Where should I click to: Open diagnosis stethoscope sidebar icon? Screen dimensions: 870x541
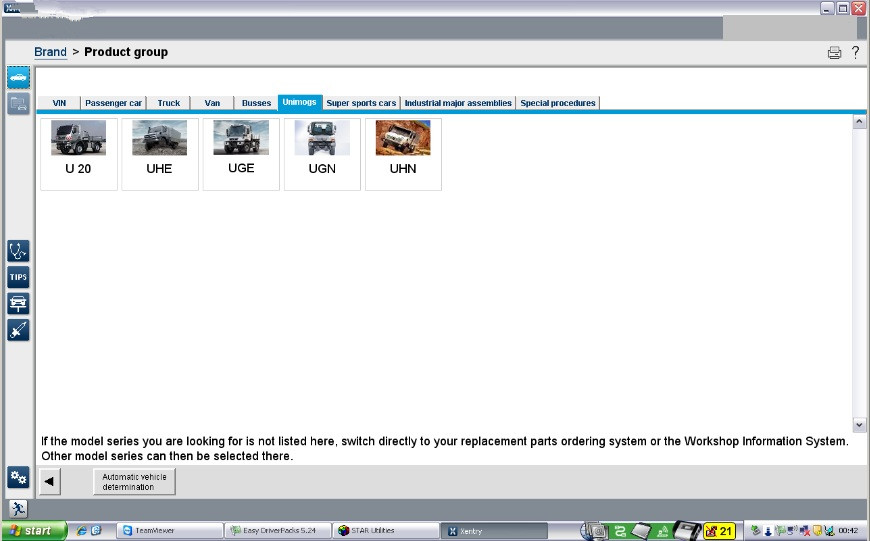(18, 251)
